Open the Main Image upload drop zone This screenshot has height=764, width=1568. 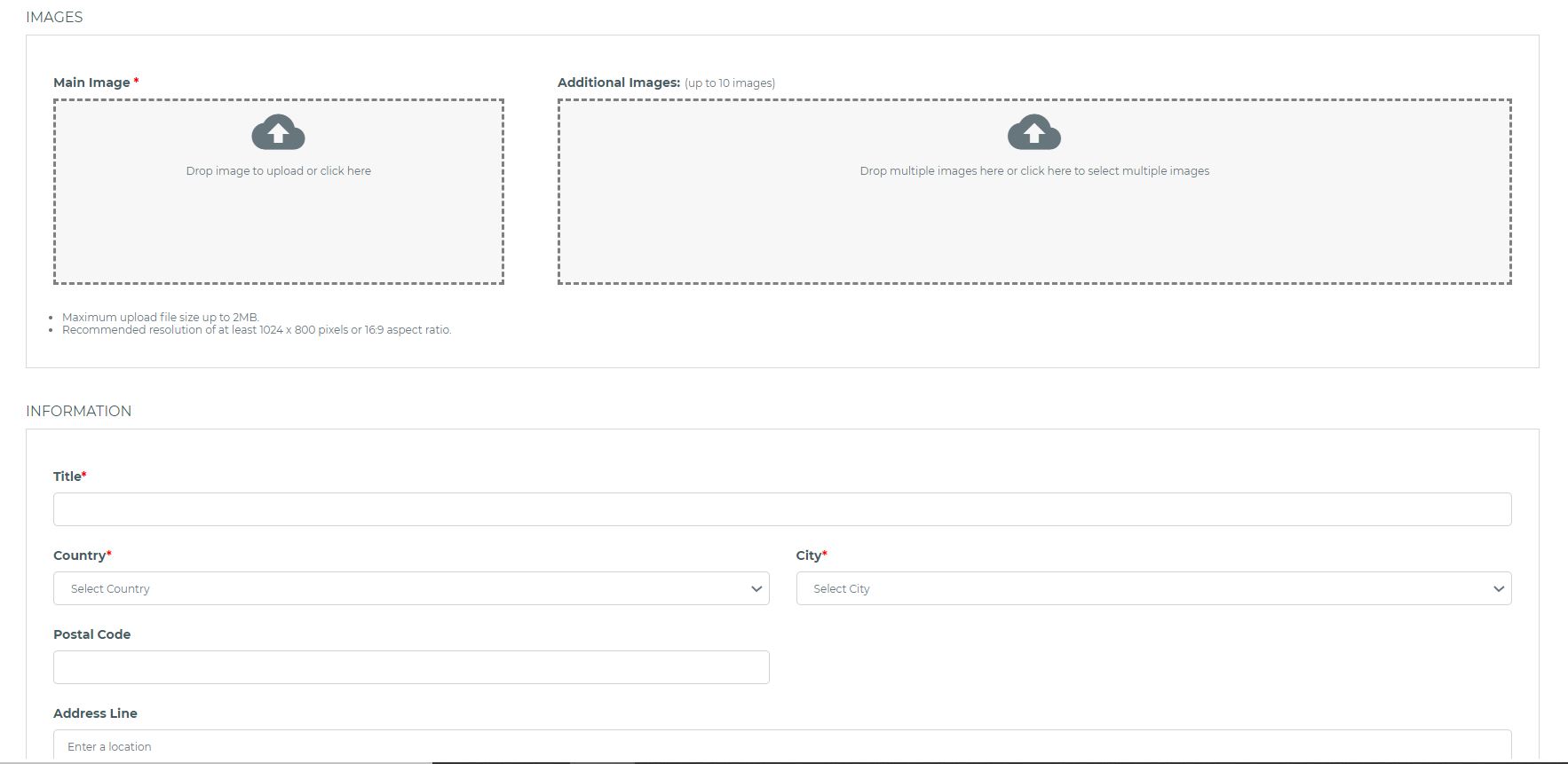pos(278,192)
